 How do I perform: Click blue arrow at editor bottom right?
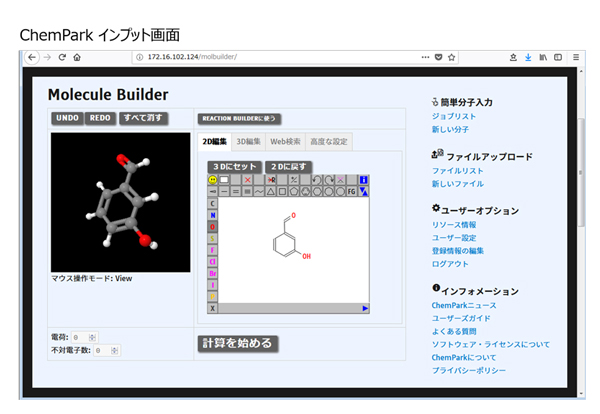pos(365,308)
